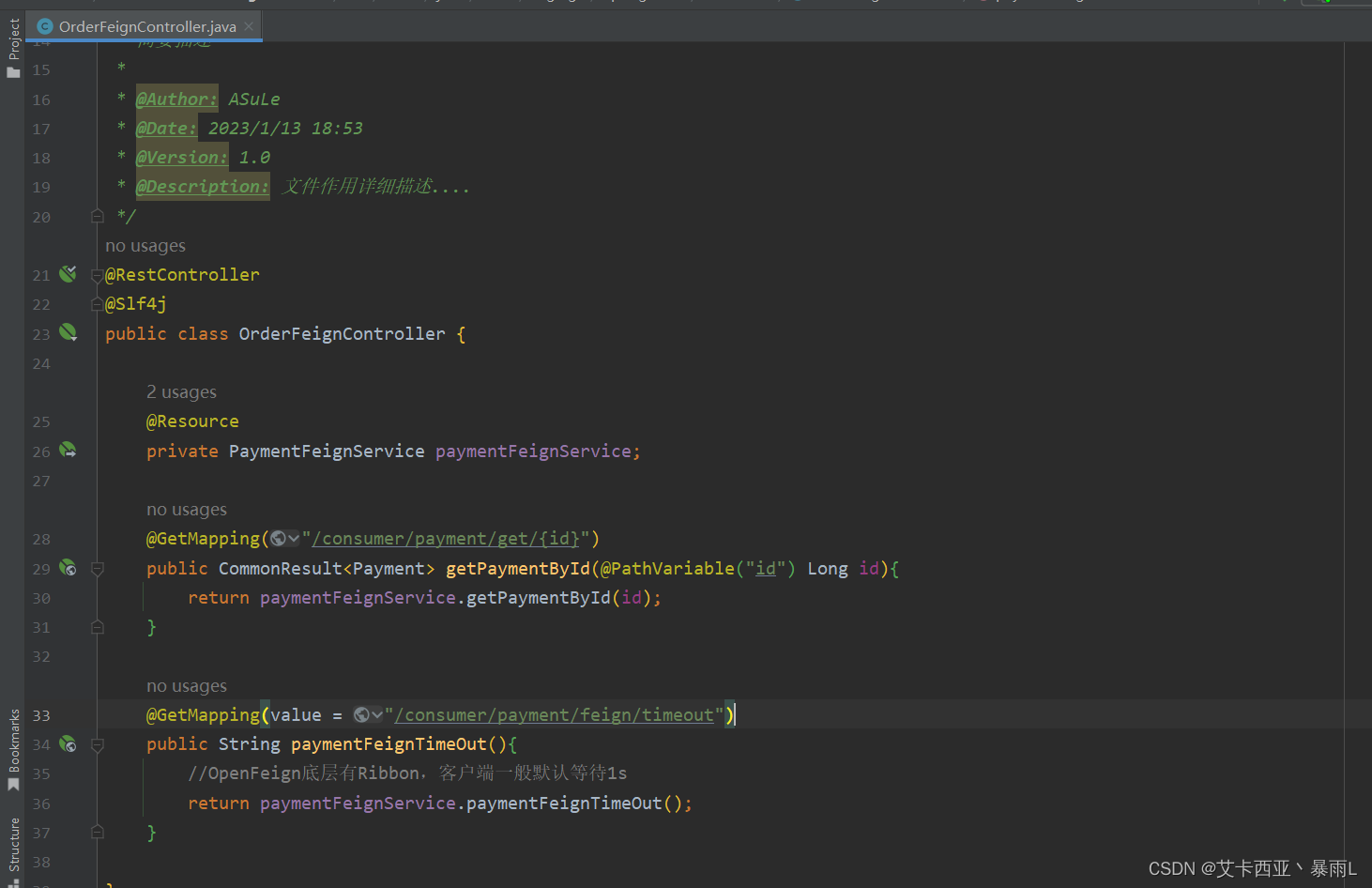This screenshot has width=1372, height=888.
Task: Click the request mapping gutter icon on line 29
Action: click(68, 568)
